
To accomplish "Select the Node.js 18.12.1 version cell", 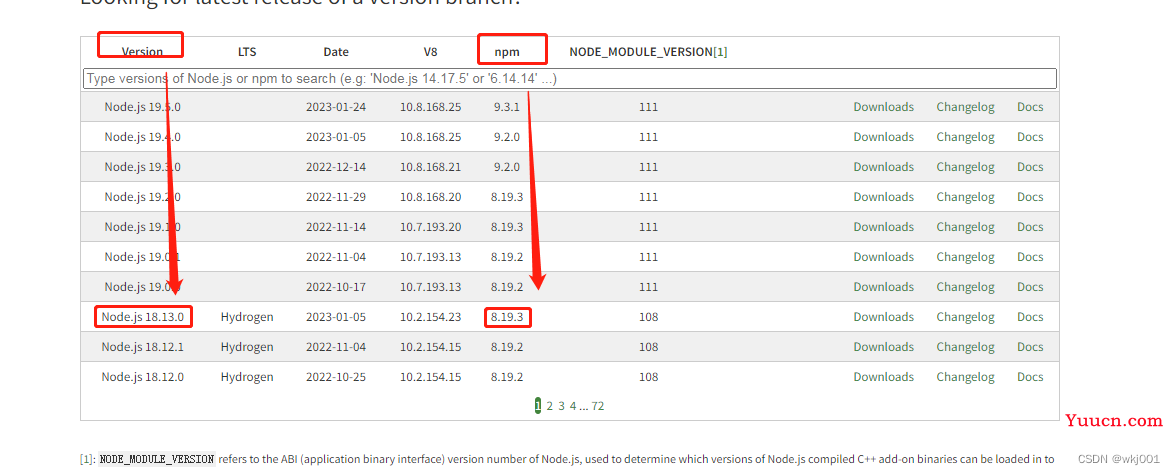I will (x=142, y=347).
